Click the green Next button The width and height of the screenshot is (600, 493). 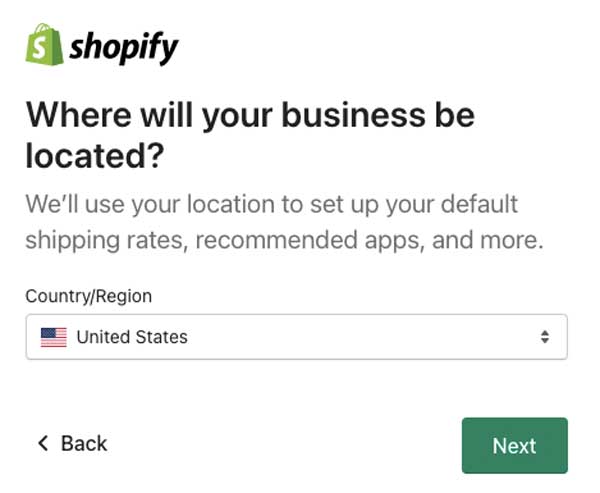click(515, 446)
